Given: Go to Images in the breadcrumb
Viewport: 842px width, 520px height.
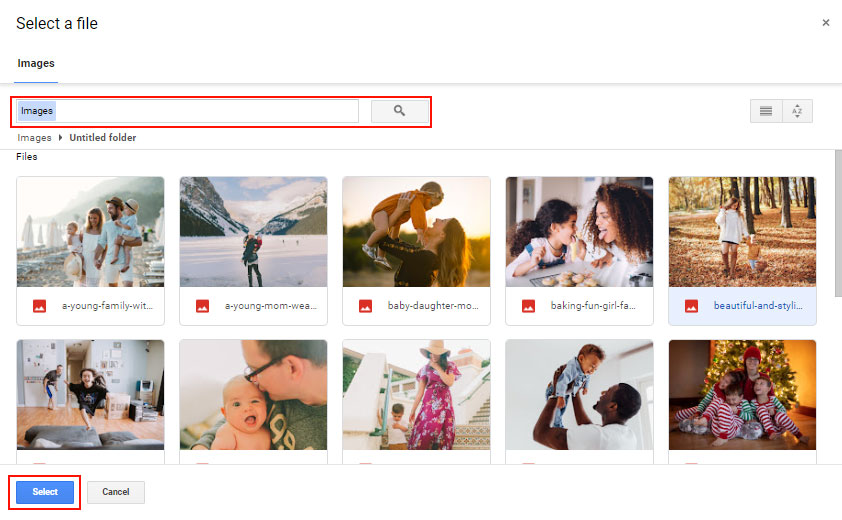Looking at the screenshot, I should 34,138.
